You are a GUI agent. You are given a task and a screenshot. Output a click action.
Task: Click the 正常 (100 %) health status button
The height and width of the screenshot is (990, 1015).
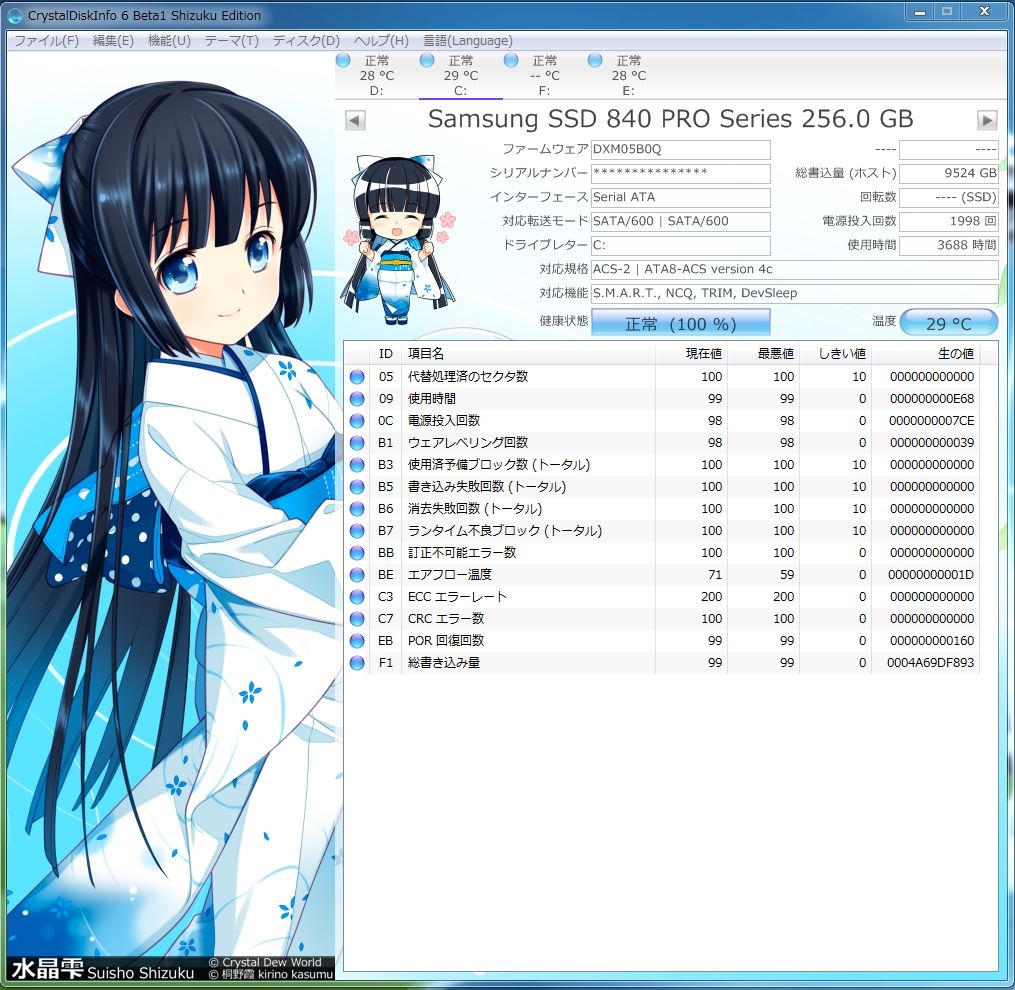[680, 322]
